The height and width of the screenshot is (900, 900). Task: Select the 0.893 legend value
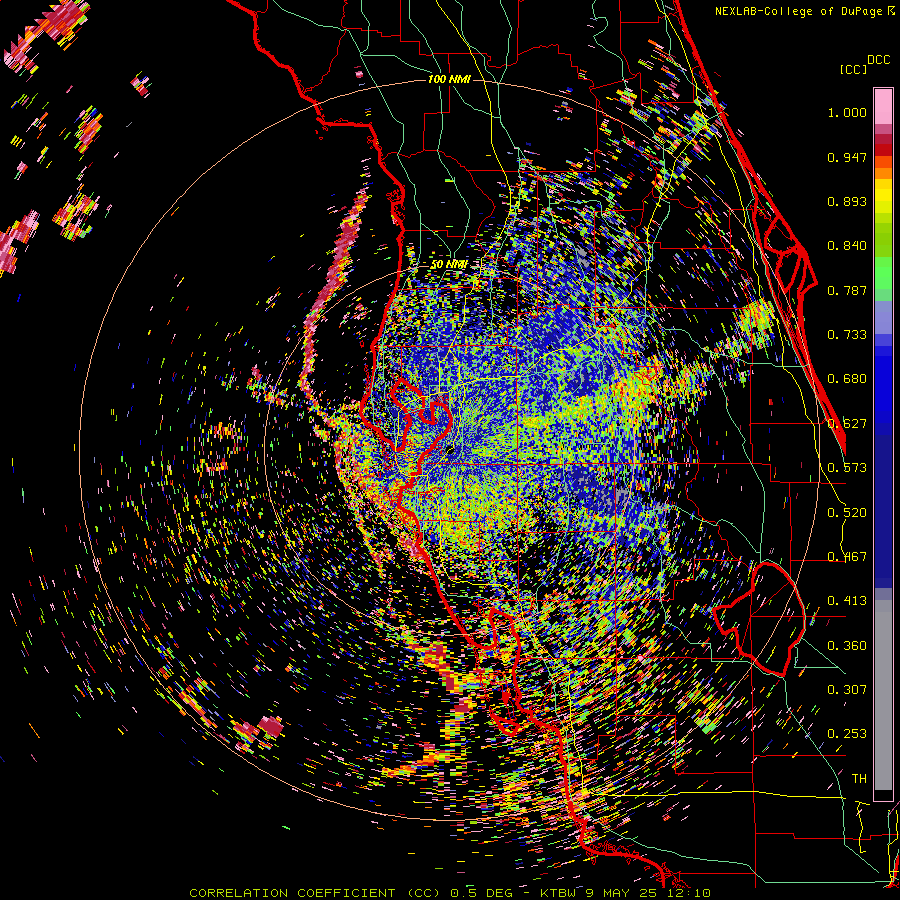pos(847,201)
